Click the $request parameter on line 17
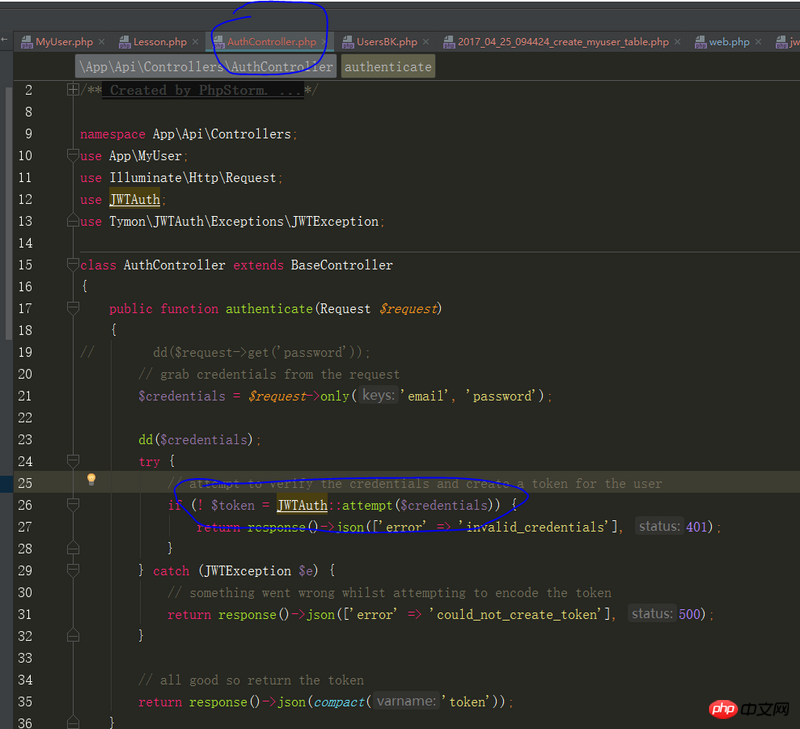The height and width of the screenshot is (729, 800). click(x=408, y=309)
